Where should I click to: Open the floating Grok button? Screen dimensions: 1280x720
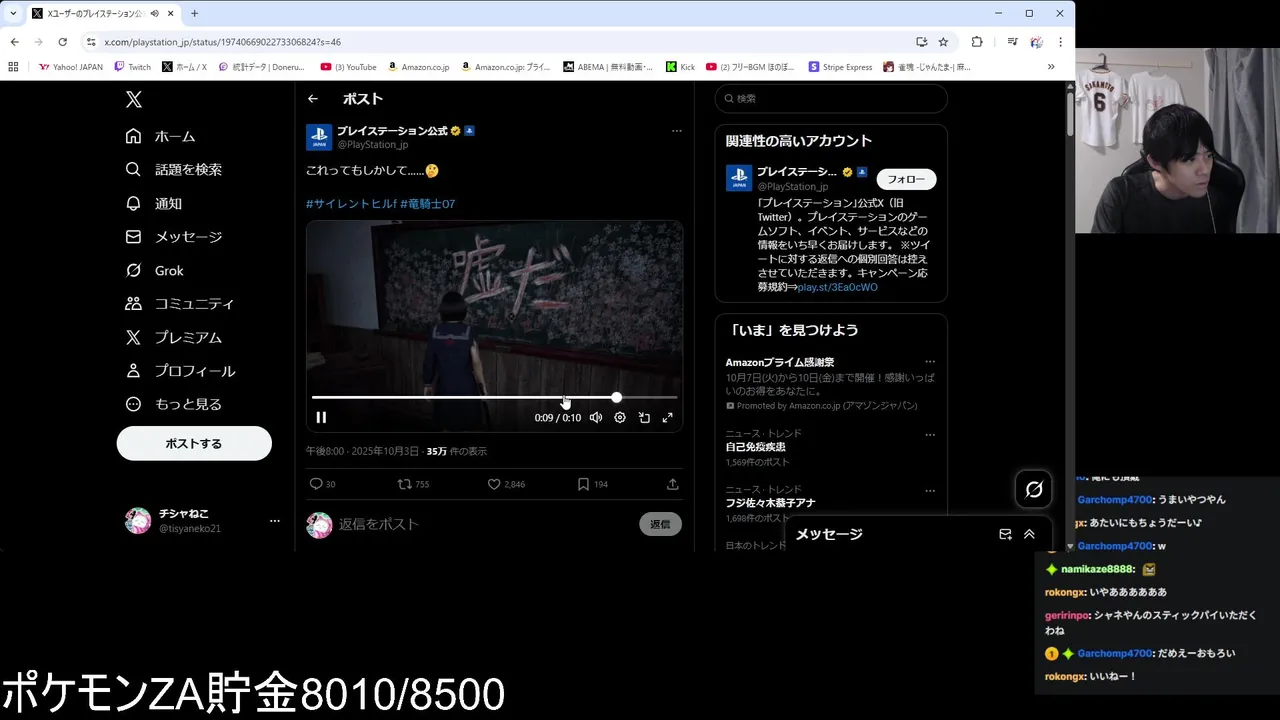[1034, 489]
